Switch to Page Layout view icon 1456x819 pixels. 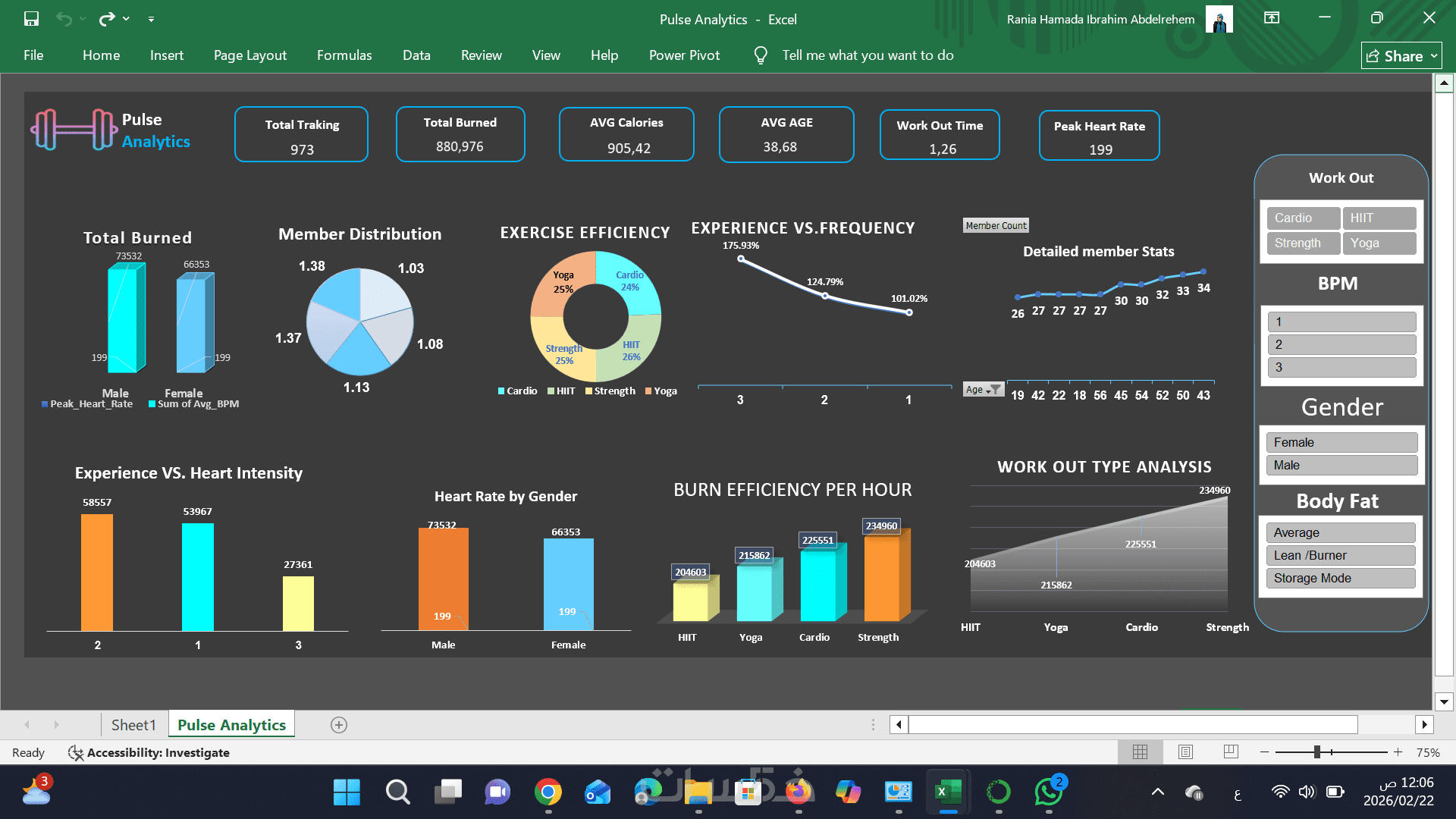(1185, 752)
